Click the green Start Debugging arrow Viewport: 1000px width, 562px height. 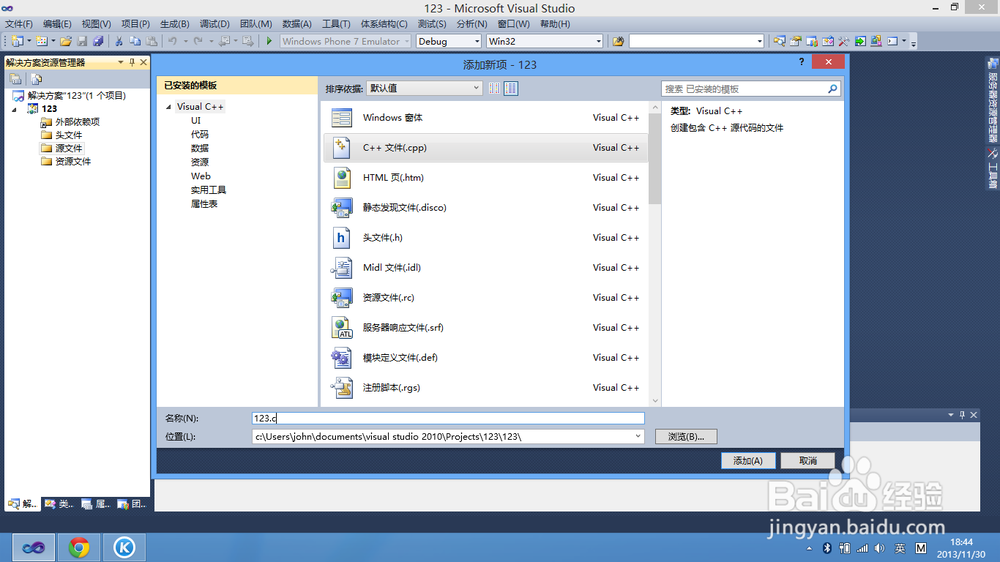(x=269, y=41)
